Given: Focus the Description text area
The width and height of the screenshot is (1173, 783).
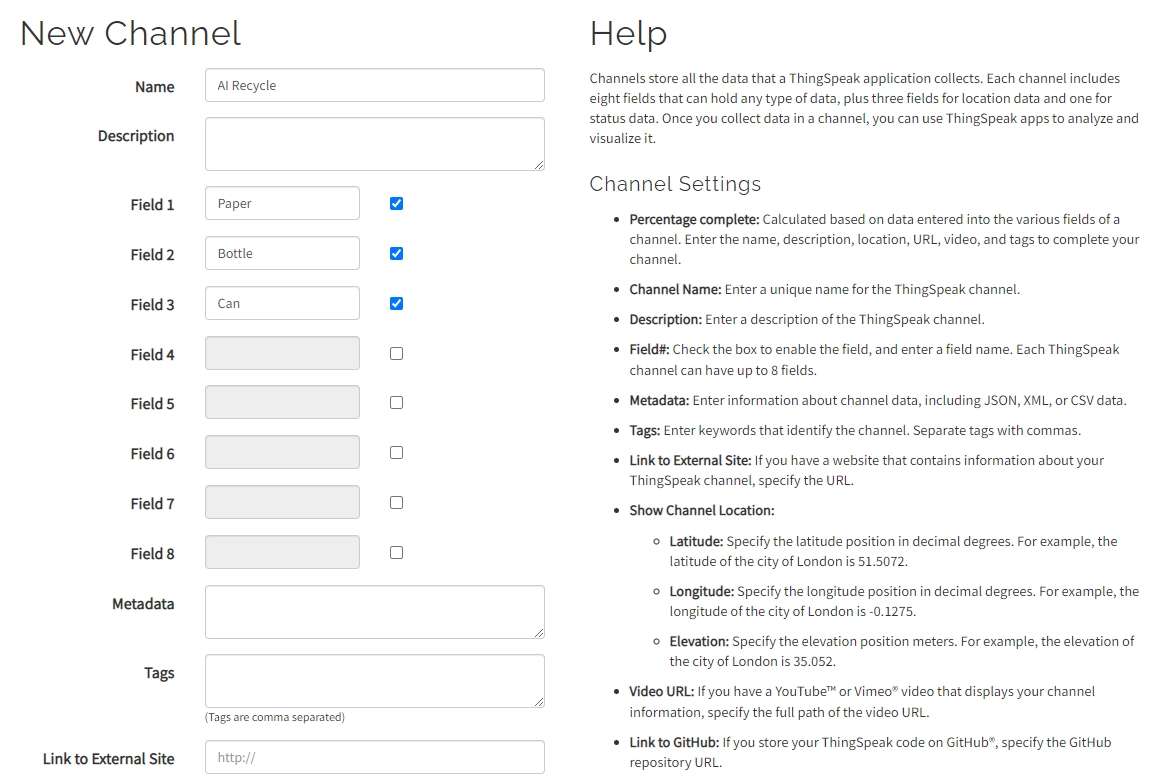Looking at the screenshot, I should [x=374, y=144].
